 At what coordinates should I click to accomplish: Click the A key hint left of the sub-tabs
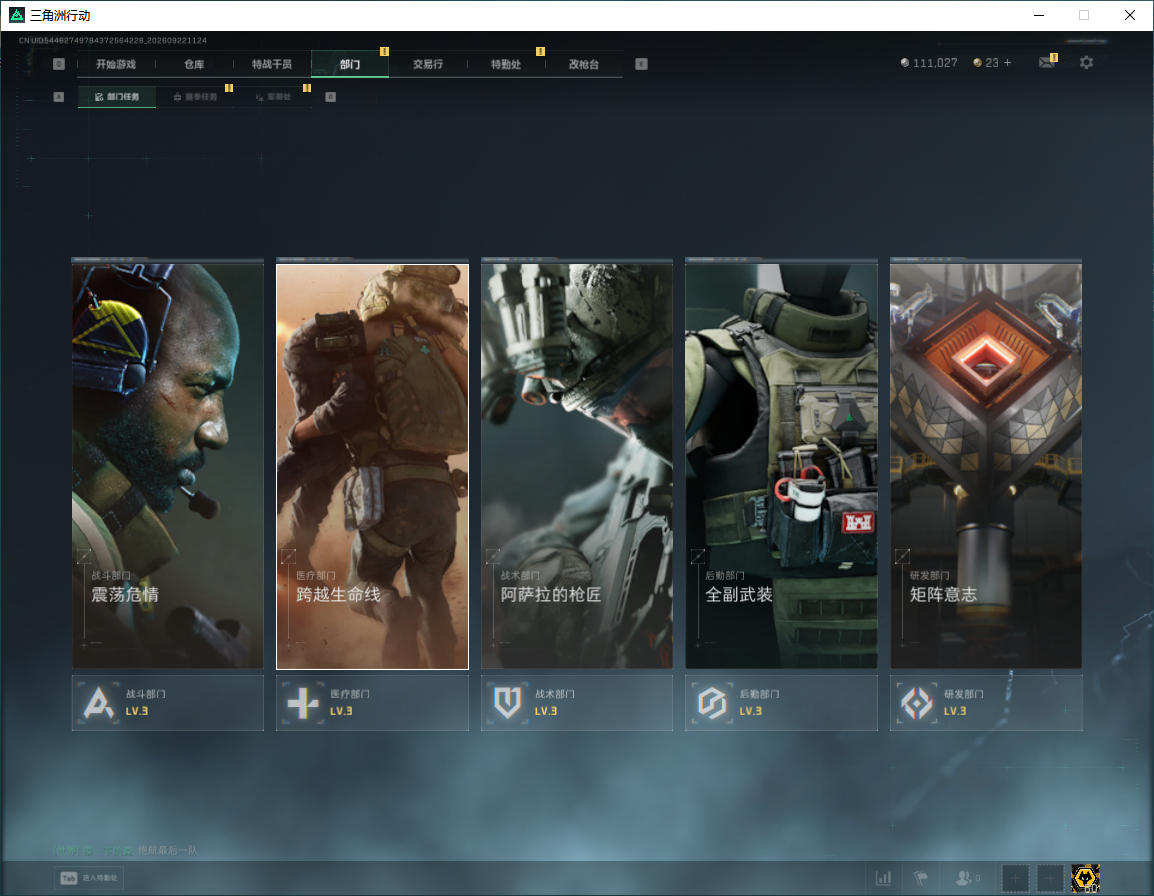coord(59,96)
